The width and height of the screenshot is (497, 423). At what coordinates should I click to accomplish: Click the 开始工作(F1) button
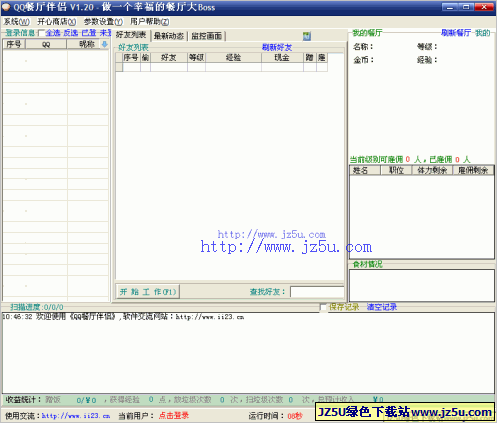tap(148, 292)
